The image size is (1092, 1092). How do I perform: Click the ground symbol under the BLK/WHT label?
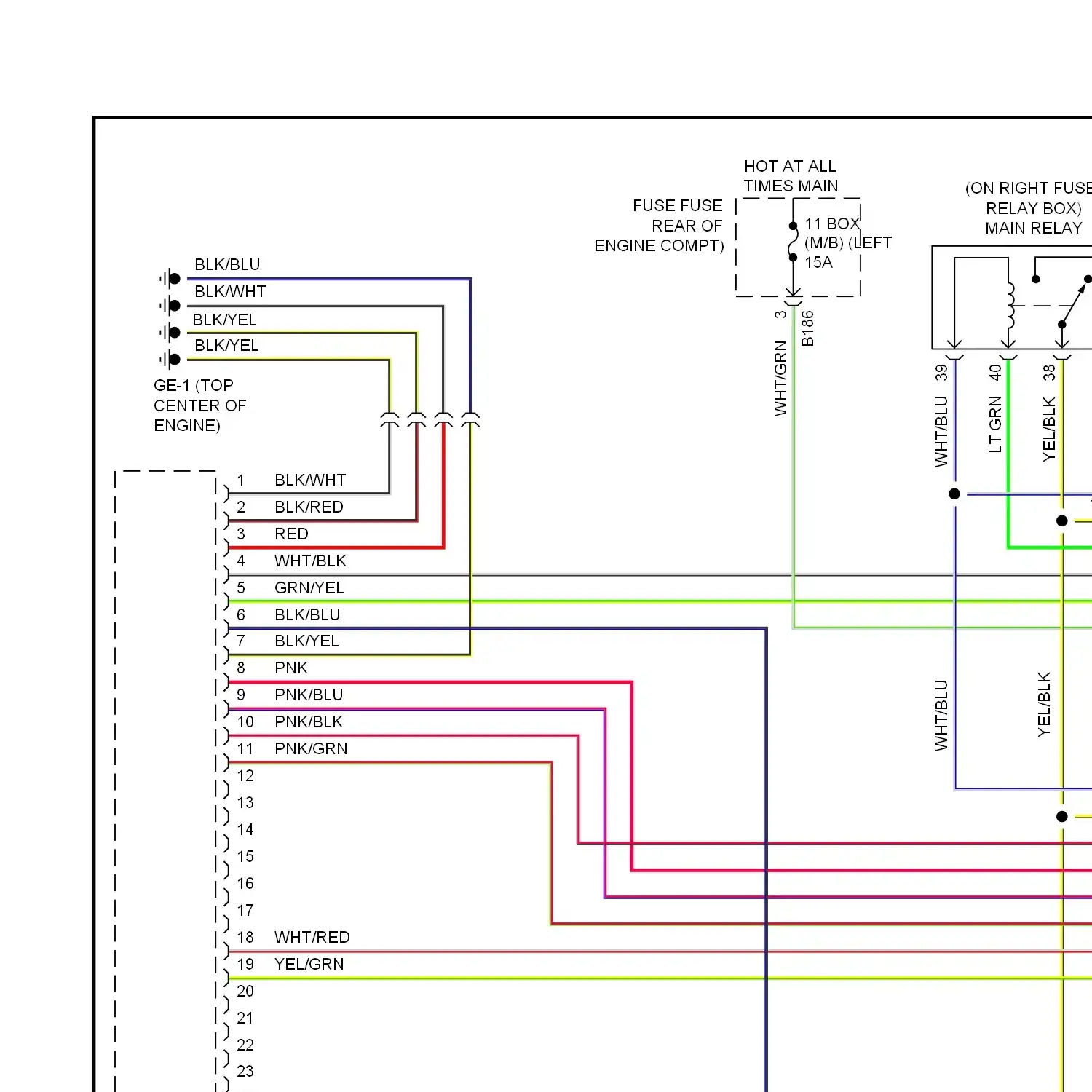tap(170, 306)
